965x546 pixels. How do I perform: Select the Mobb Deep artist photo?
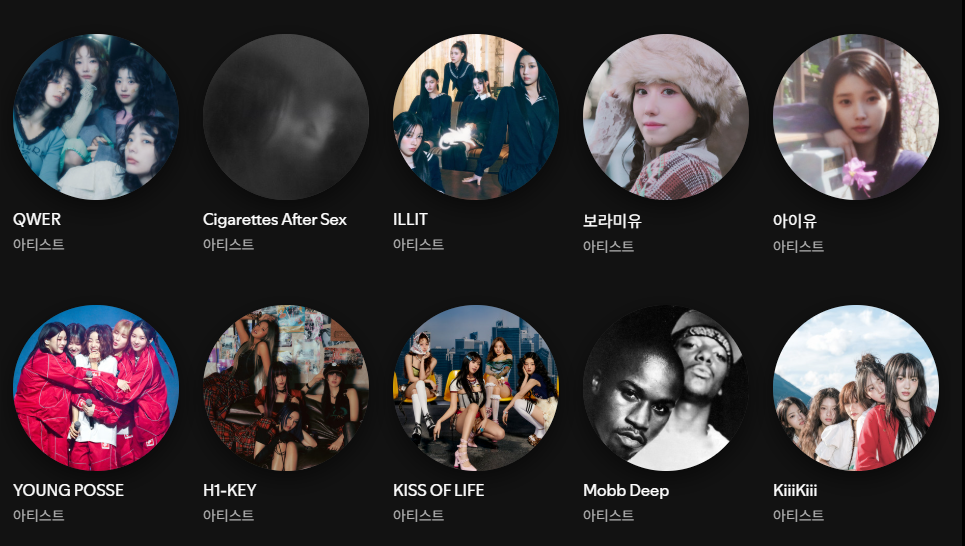pos(666,388)
